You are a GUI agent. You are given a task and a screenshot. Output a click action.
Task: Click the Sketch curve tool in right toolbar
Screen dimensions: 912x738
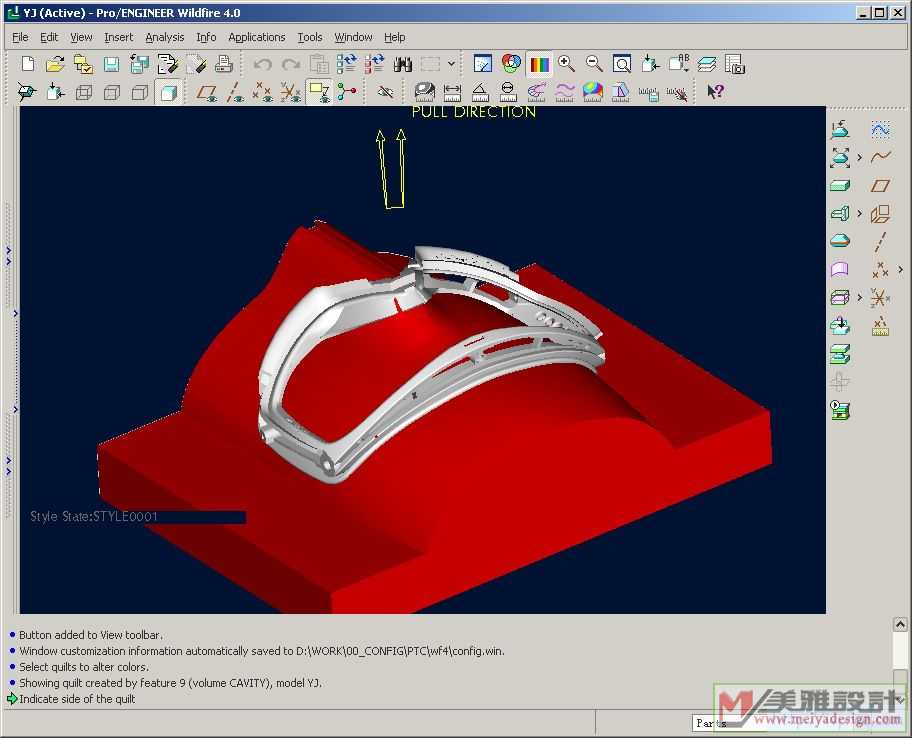(880, 157)
